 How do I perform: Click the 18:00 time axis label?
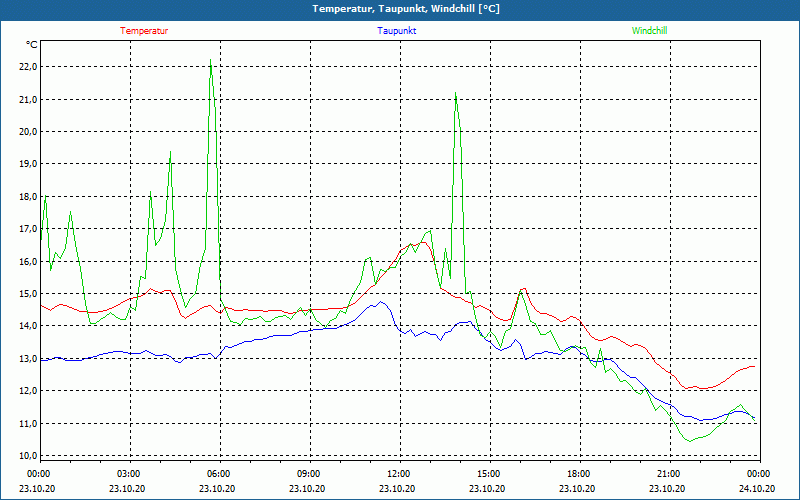point(577,474)
